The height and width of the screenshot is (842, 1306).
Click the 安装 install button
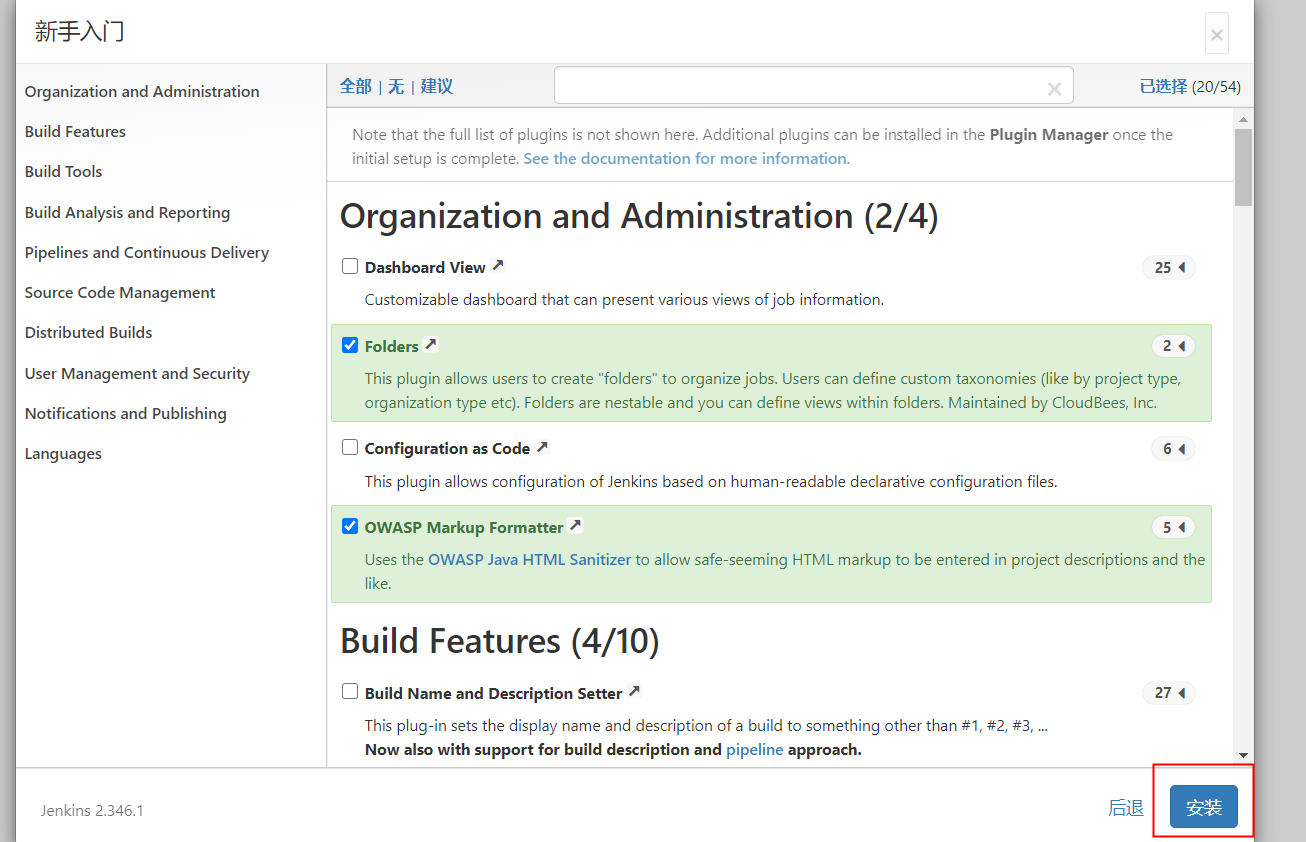click(1204, 807)
